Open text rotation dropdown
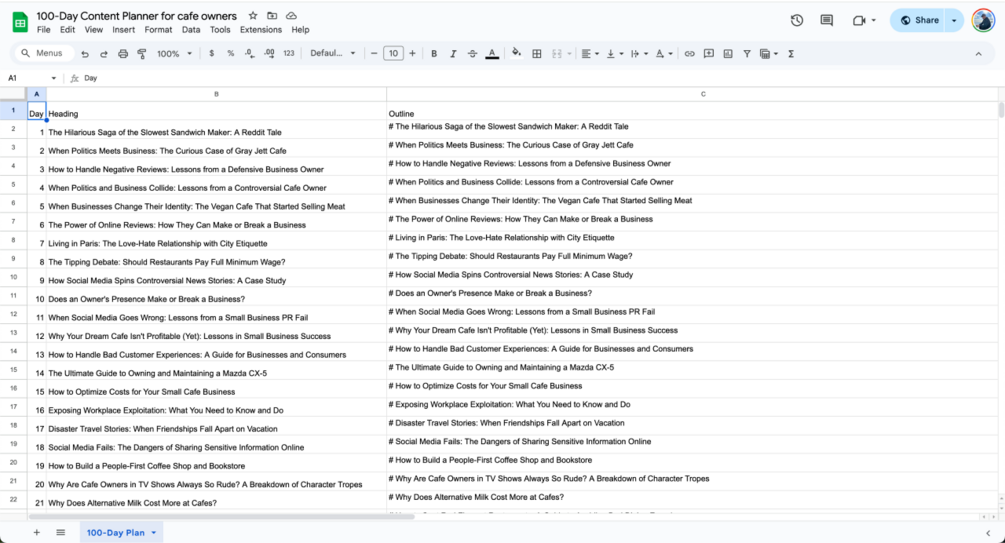This screenshot has width=1005, height=543. coord(663,54)
